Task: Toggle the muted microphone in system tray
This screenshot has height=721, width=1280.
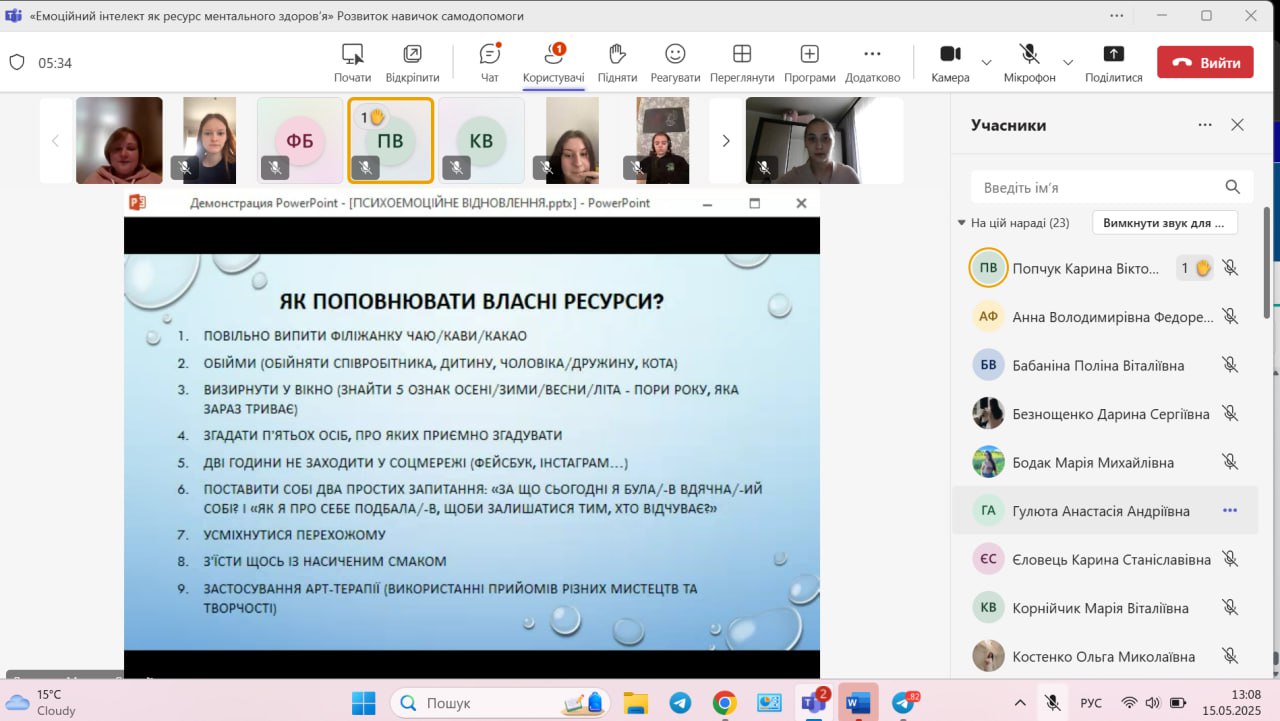Action: pyautogui.click(x=1052, y=703)
